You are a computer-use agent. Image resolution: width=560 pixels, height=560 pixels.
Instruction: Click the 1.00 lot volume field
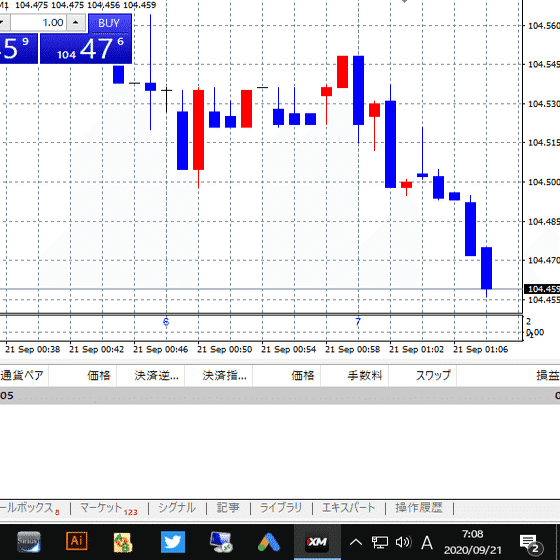click(x=39, y=23)
